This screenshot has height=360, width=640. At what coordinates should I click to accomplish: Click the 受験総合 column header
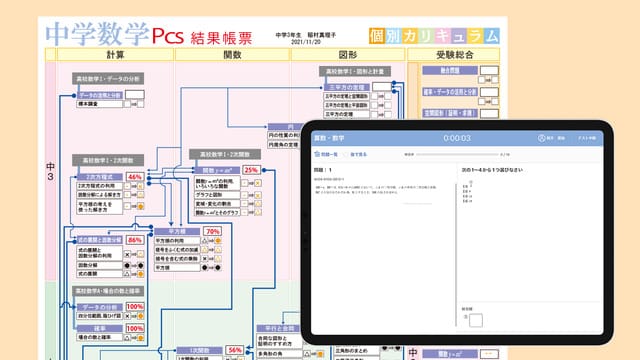(x=454, y=55)
